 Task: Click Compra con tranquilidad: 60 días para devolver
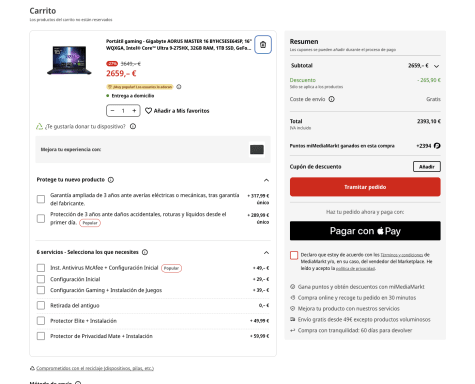(355, 330)
